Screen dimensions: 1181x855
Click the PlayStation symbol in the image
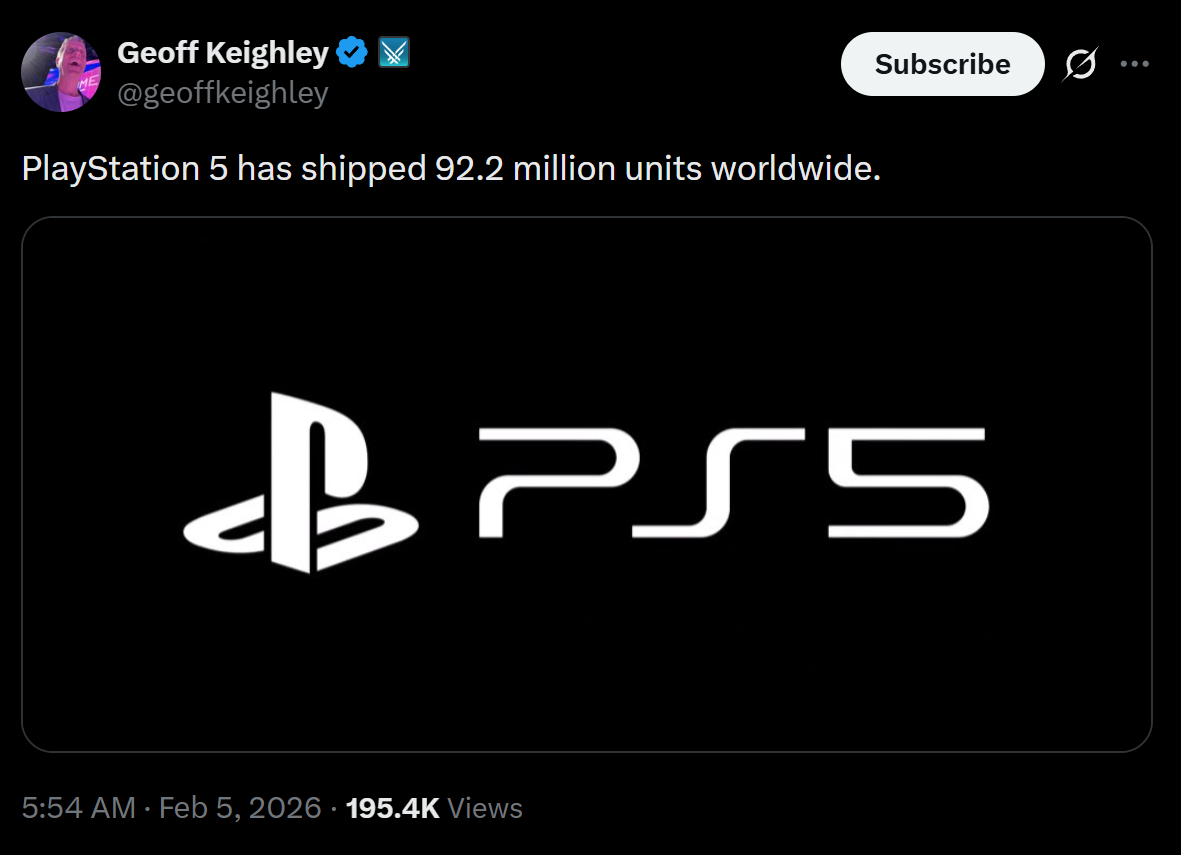[301, 483]
